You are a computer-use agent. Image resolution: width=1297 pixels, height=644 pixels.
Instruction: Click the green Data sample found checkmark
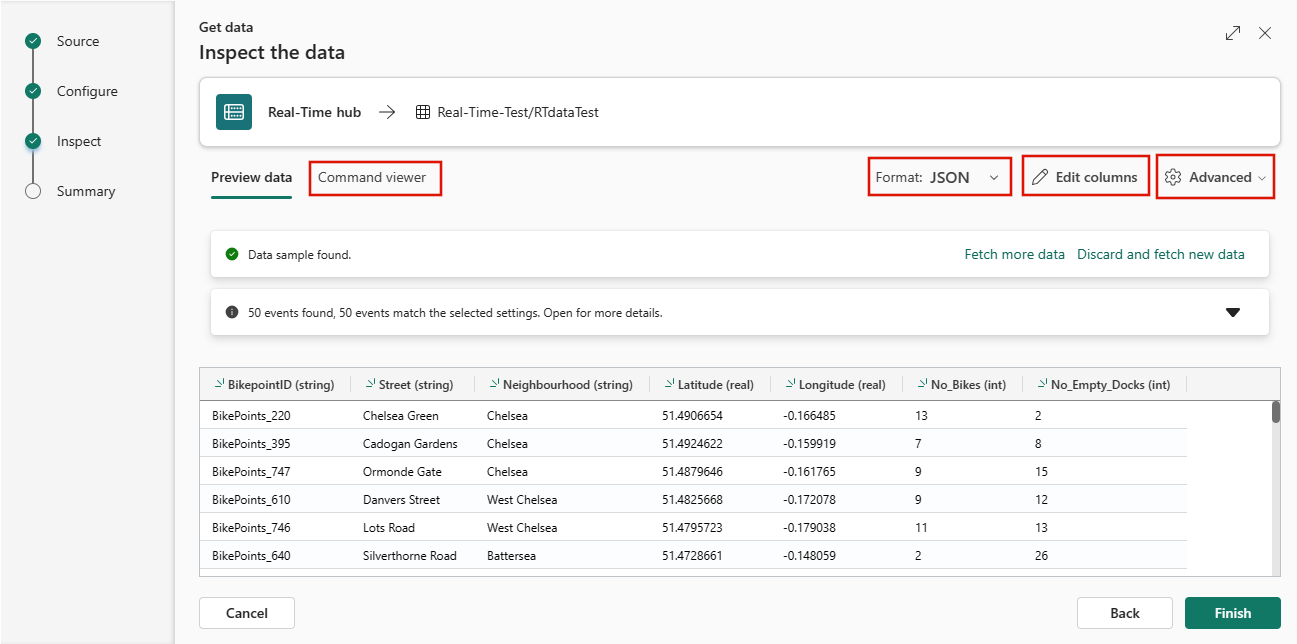point(232,254)
